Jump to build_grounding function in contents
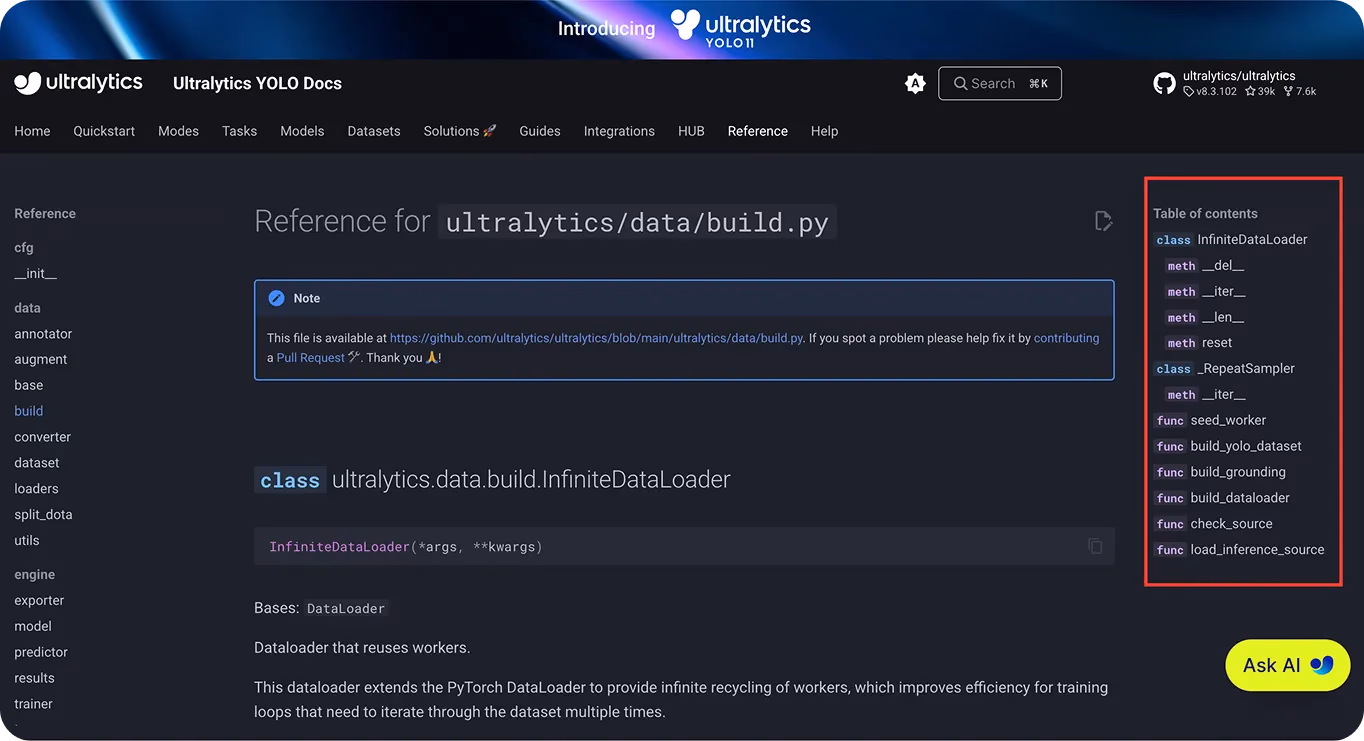 (x=1220, y=473)
